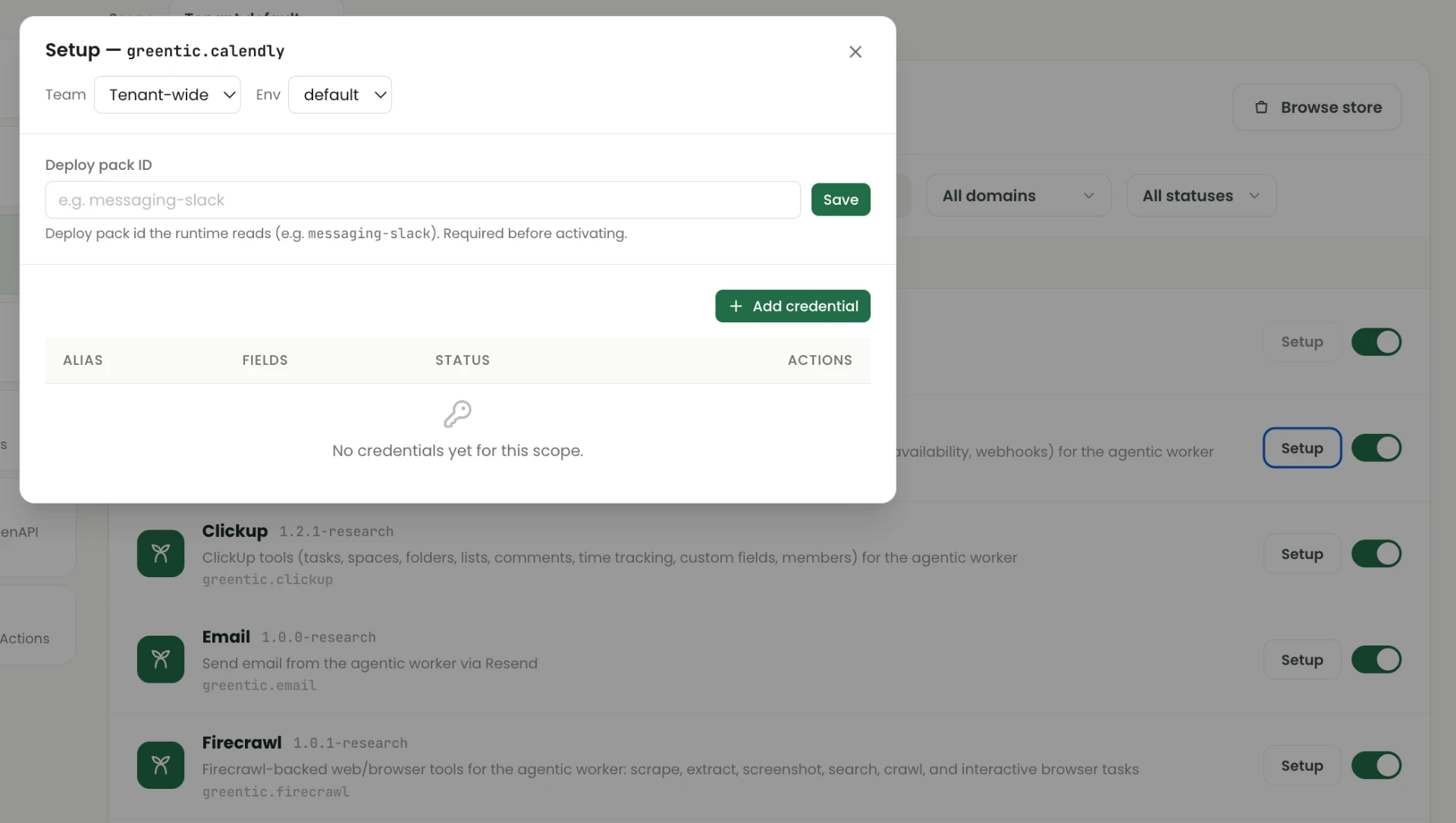Click the Email description 'Send email from the agentic worker via Resend'
This screenshot has height=823, width=1456.
pos(370,664)
